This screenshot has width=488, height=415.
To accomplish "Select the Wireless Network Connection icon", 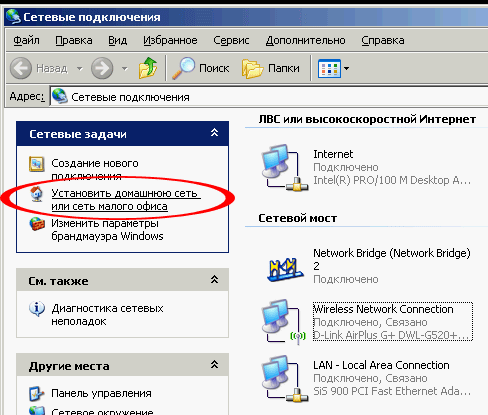I will 284,322.
